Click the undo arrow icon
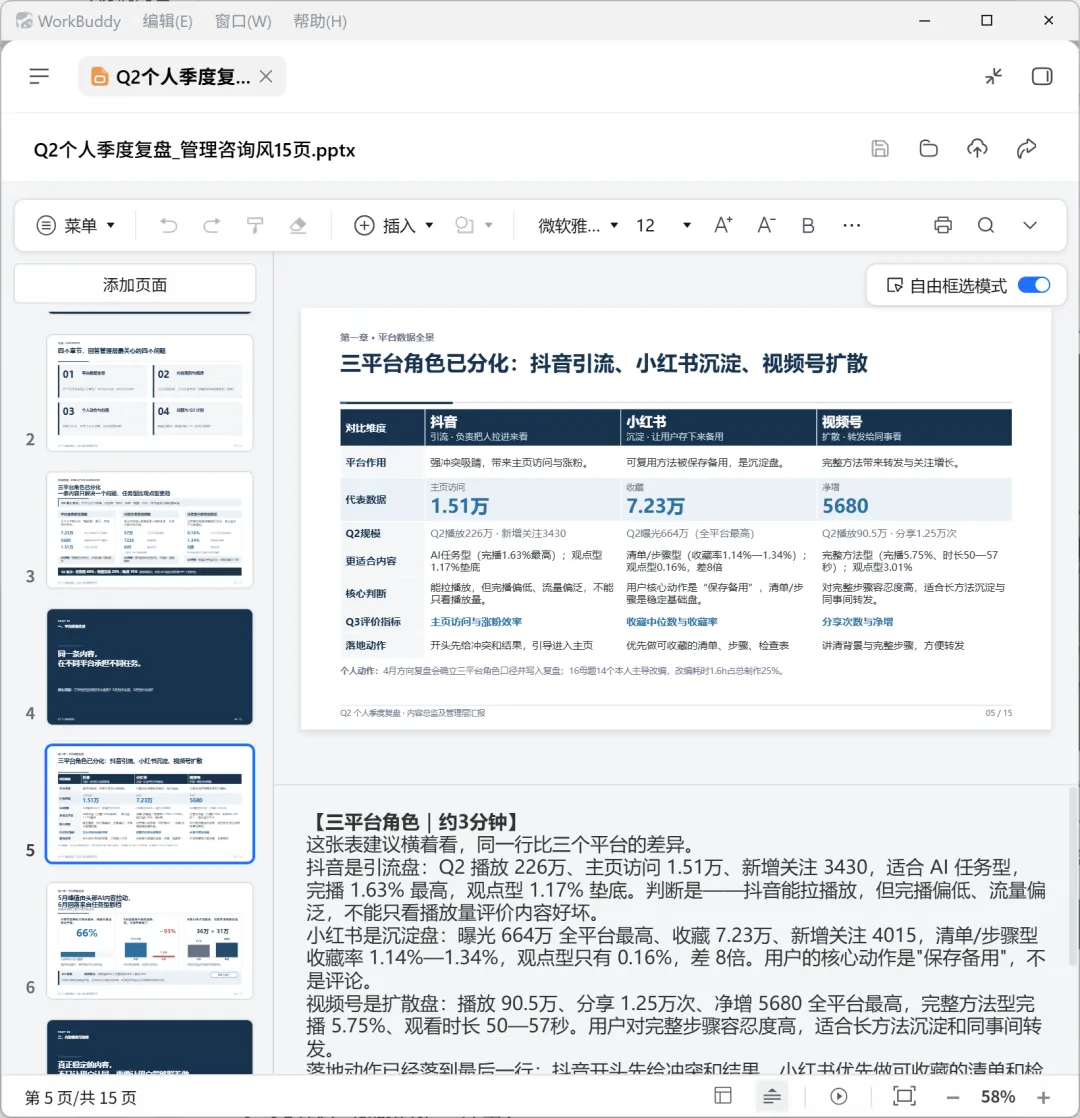The width and height of the screenshot is (1080, 1118). click(x=168, y=225)
